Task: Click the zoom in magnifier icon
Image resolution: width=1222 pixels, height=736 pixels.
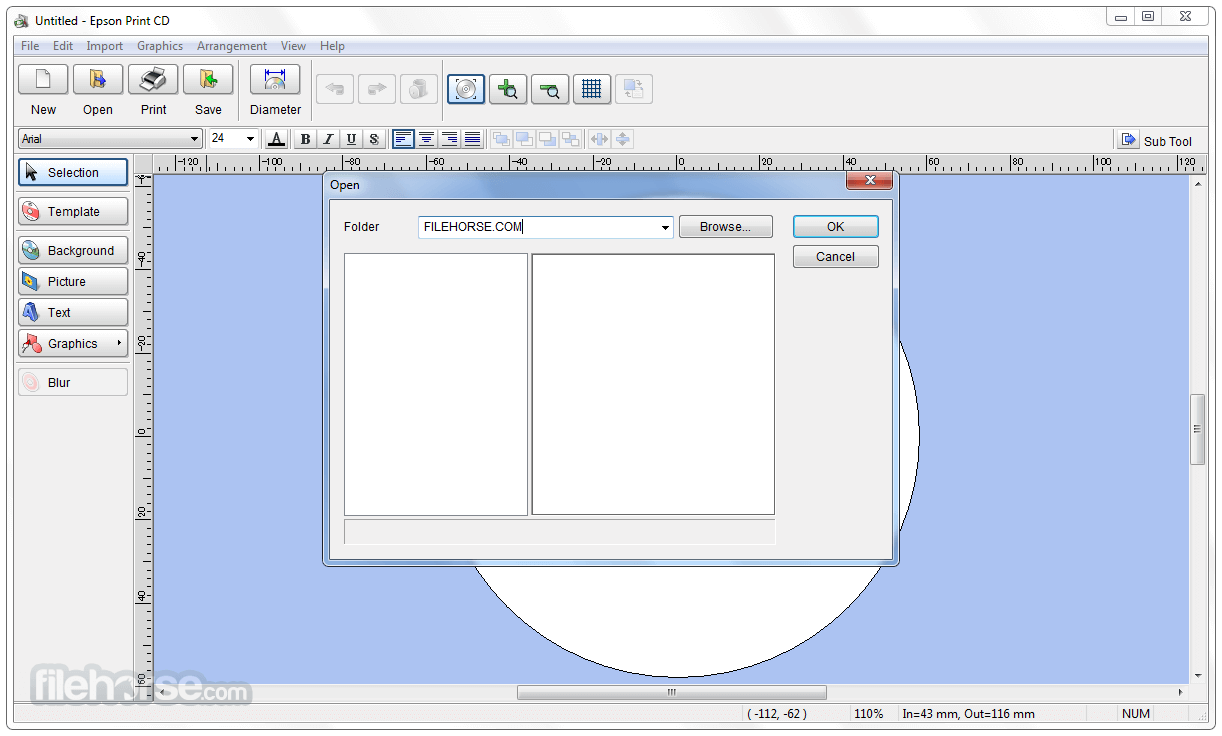Action: pyautogui.click(x=508, y=89)
